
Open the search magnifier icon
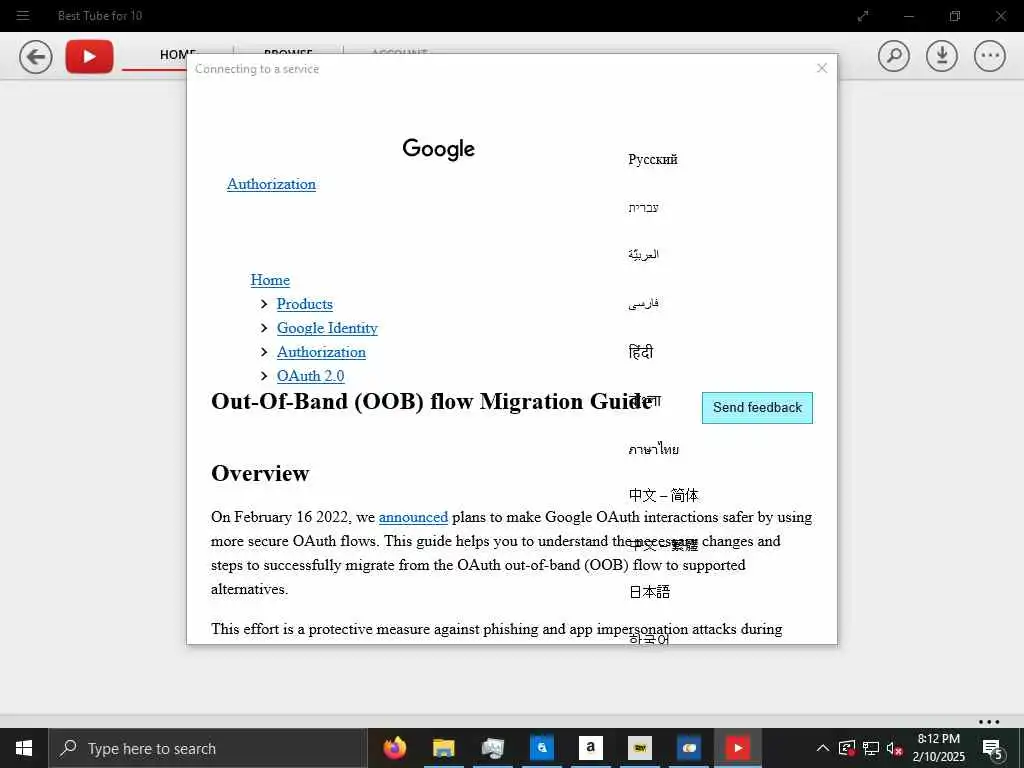click(893, 56)
